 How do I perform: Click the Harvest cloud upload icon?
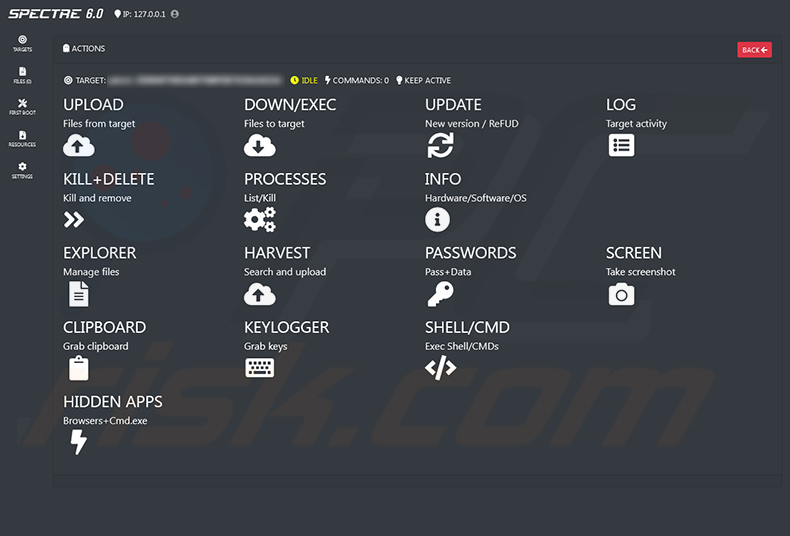259,294
